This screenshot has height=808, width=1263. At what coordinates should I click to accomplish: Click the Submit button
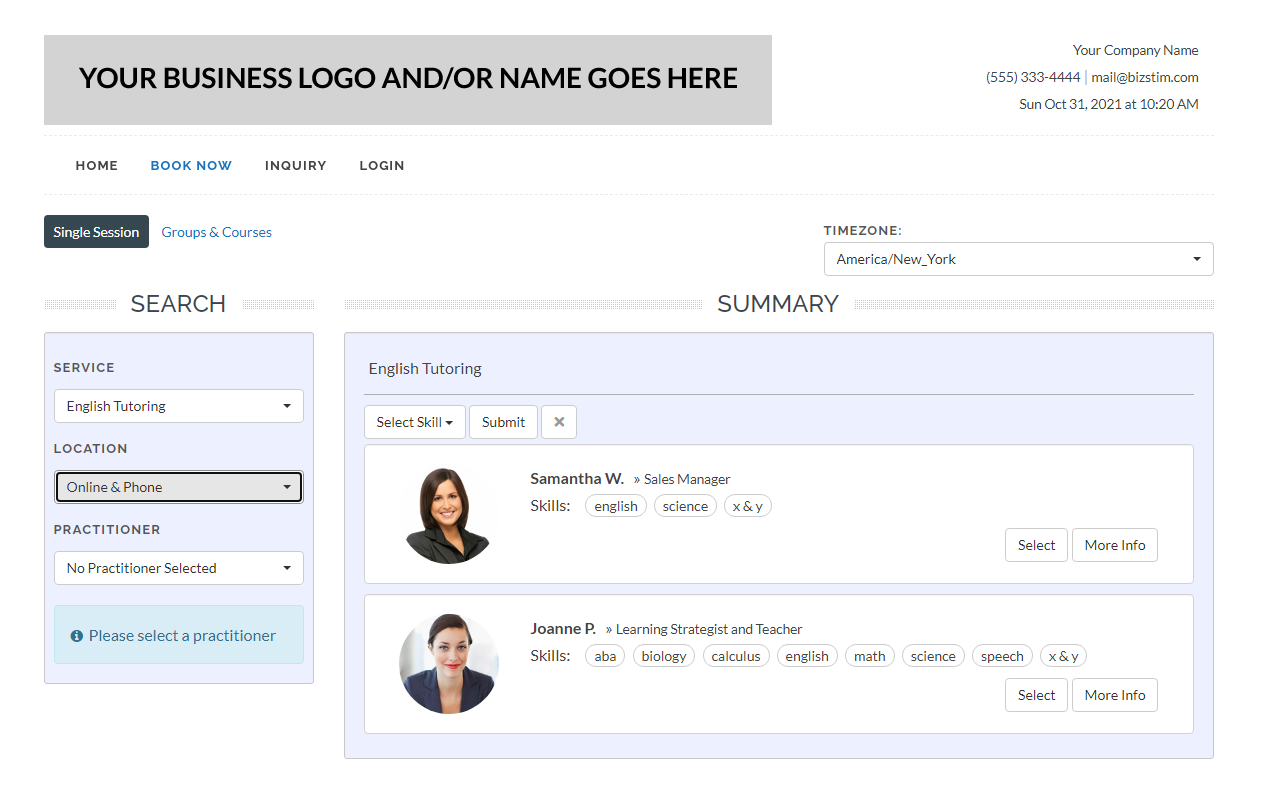(x=503, y=421)
